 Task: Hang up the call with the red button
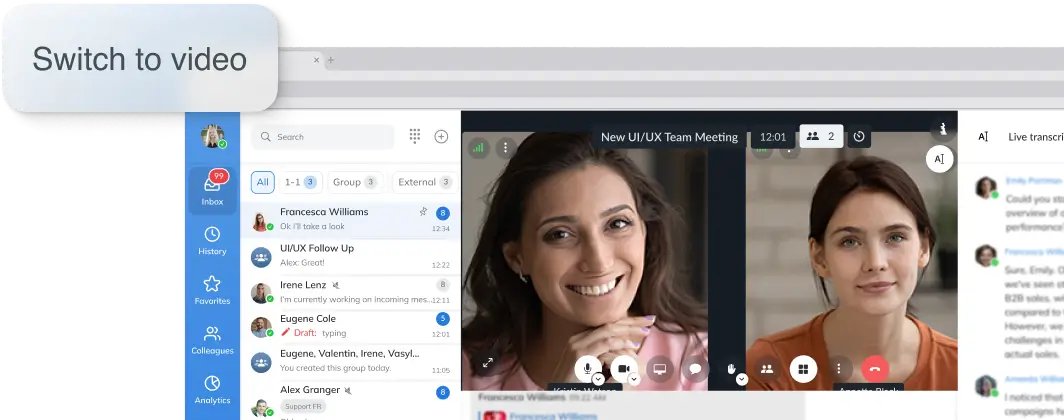coord(875,369)
